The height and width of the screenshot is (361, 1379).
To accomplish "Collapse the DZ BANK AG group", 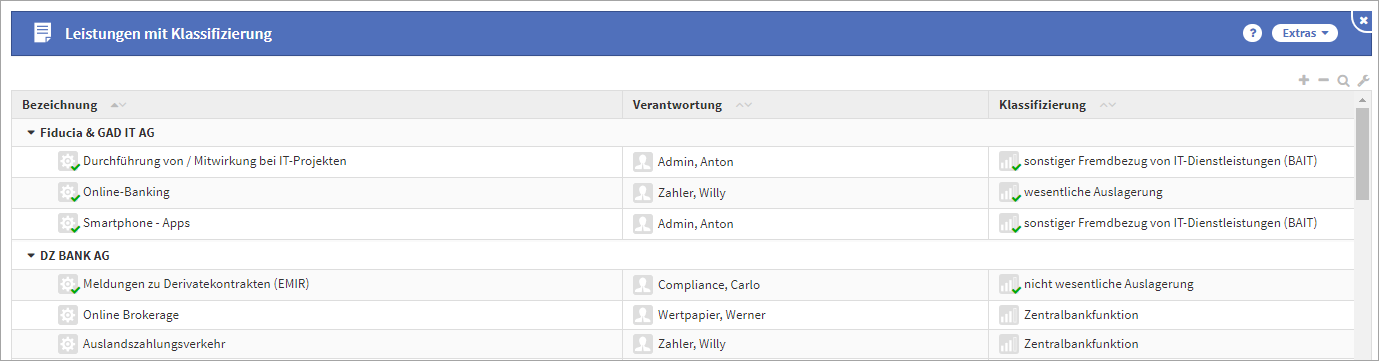I will [31, 255].
